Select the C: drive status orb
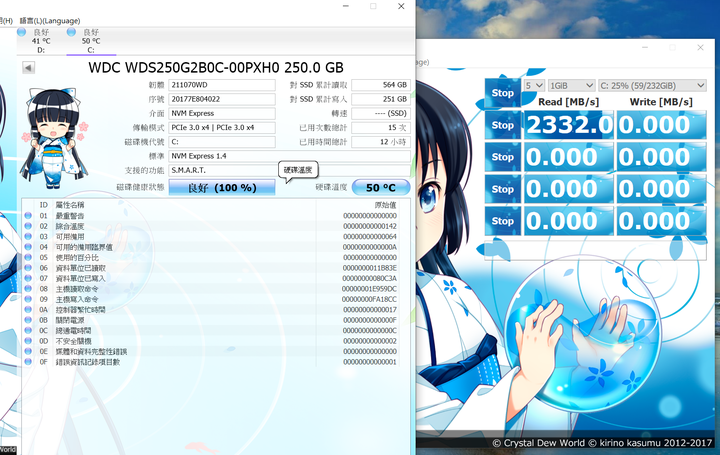 click(71, 32)
